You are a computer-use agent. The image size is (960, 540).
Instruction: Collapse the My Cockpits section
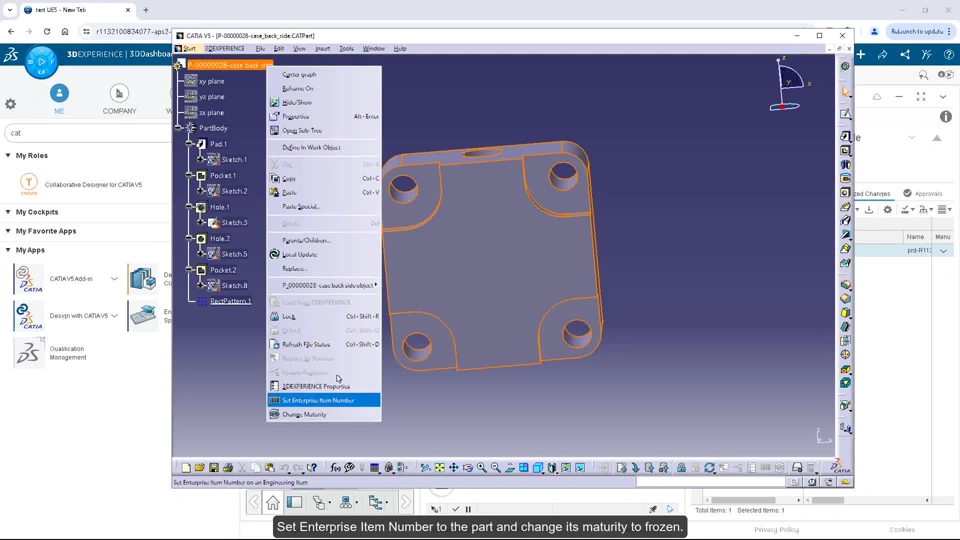tap(8, 212)
